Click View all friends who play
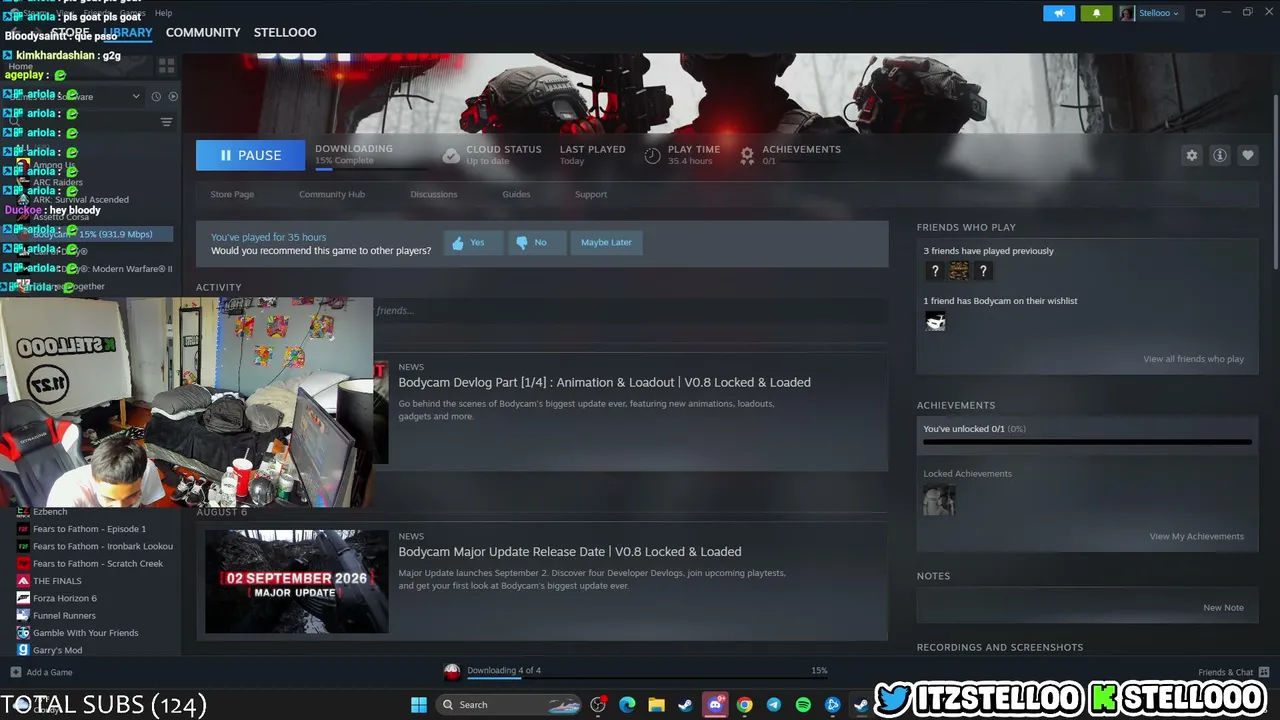Screen dimensions: 1280x720 [1194, 359]
